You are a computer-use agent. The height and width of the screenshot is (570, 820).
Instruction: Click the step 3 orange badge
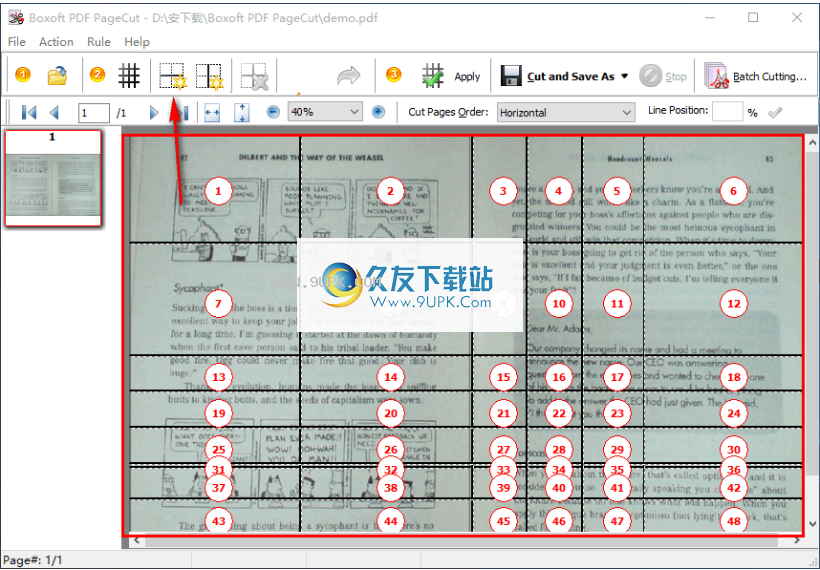tap(394, 75)
